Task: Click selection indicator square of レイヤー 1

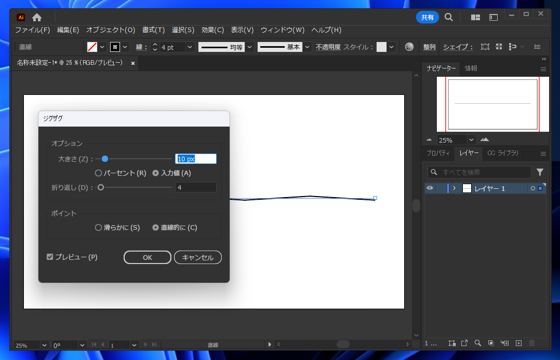Action: [540, 188]
